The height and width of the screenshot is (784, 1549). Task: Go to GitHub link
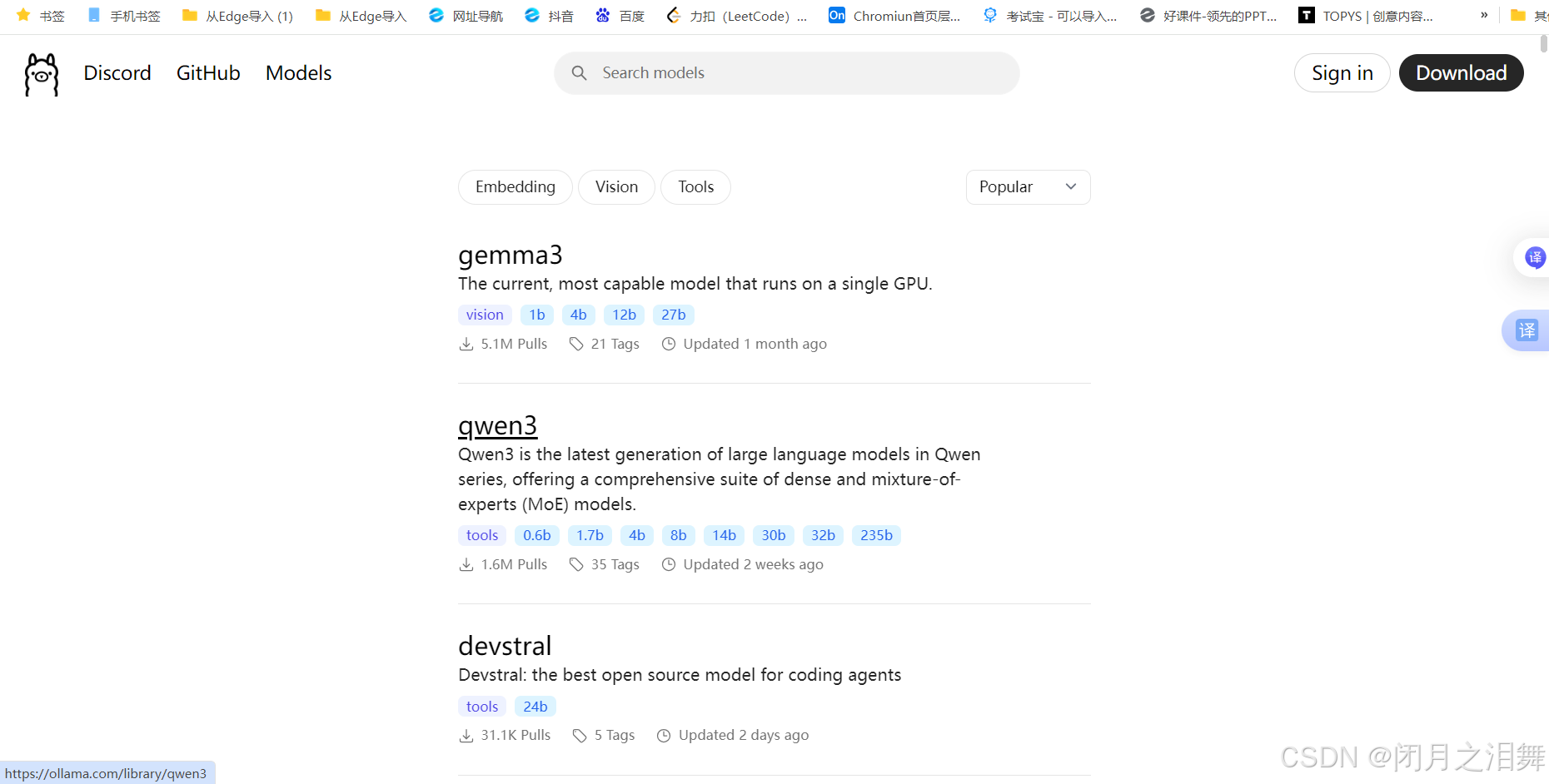click(208, 73)
